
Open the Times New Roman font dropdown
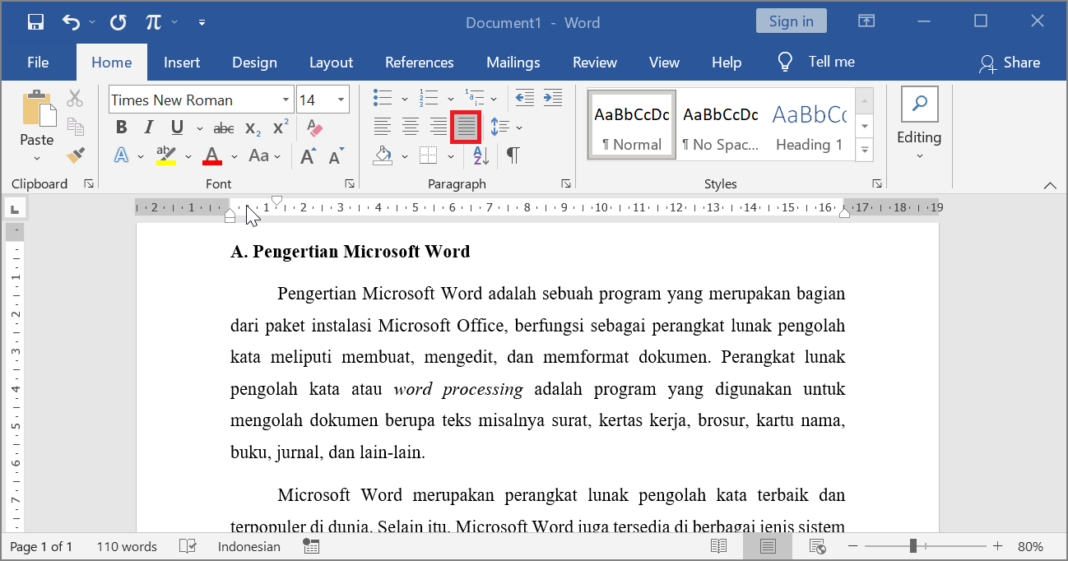pos(285,100)
